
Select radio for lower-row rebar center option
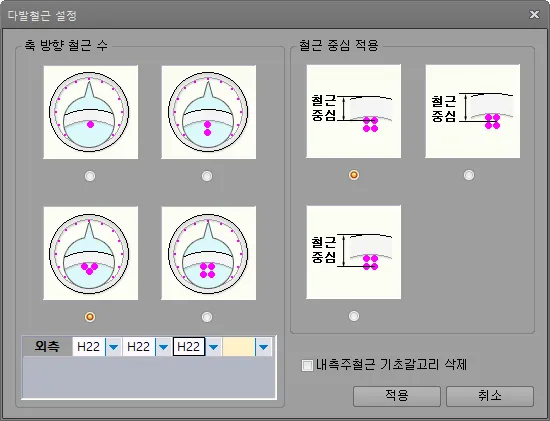point(354,316)
